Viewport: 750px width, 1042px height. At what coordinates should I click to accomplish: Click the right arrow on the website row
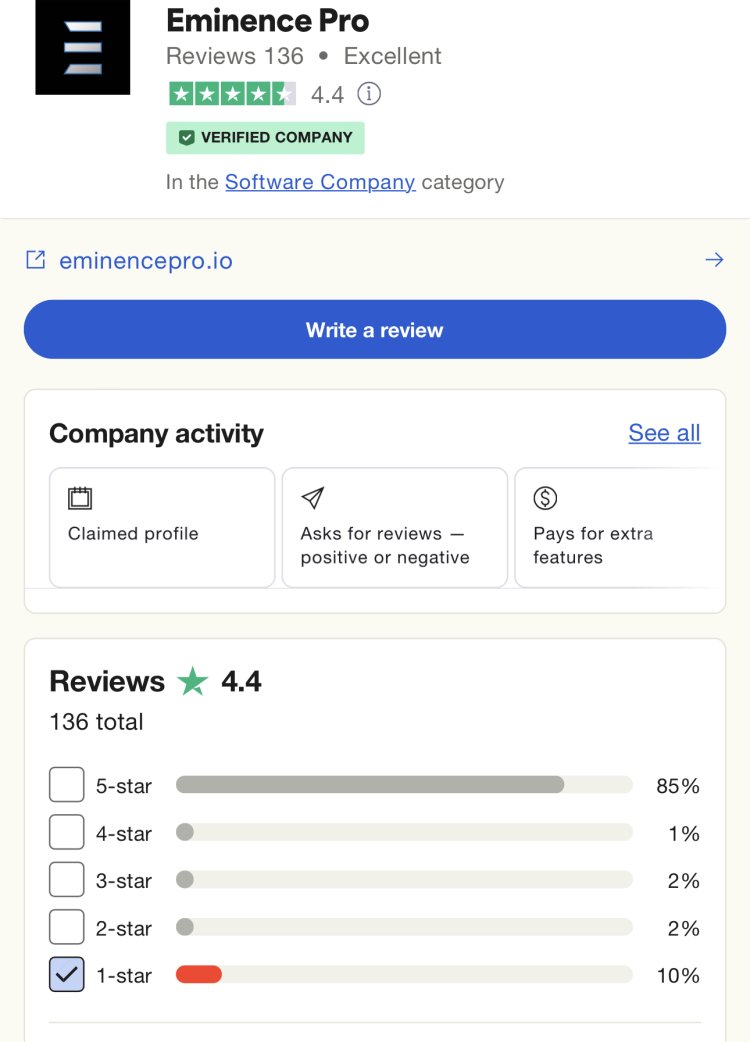pyautogui.click(x=715, y=258)
